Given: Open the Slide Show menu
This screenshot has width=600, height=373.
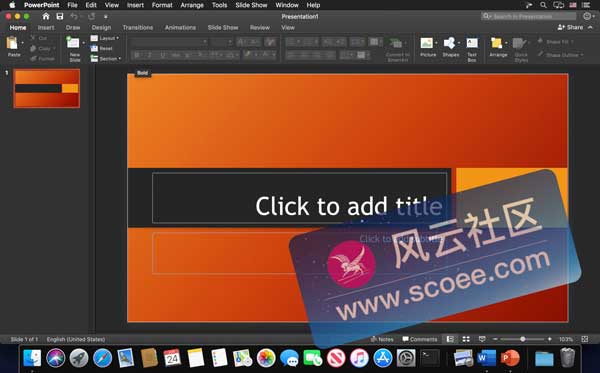Looking at the screenshot, I should 251,5.
